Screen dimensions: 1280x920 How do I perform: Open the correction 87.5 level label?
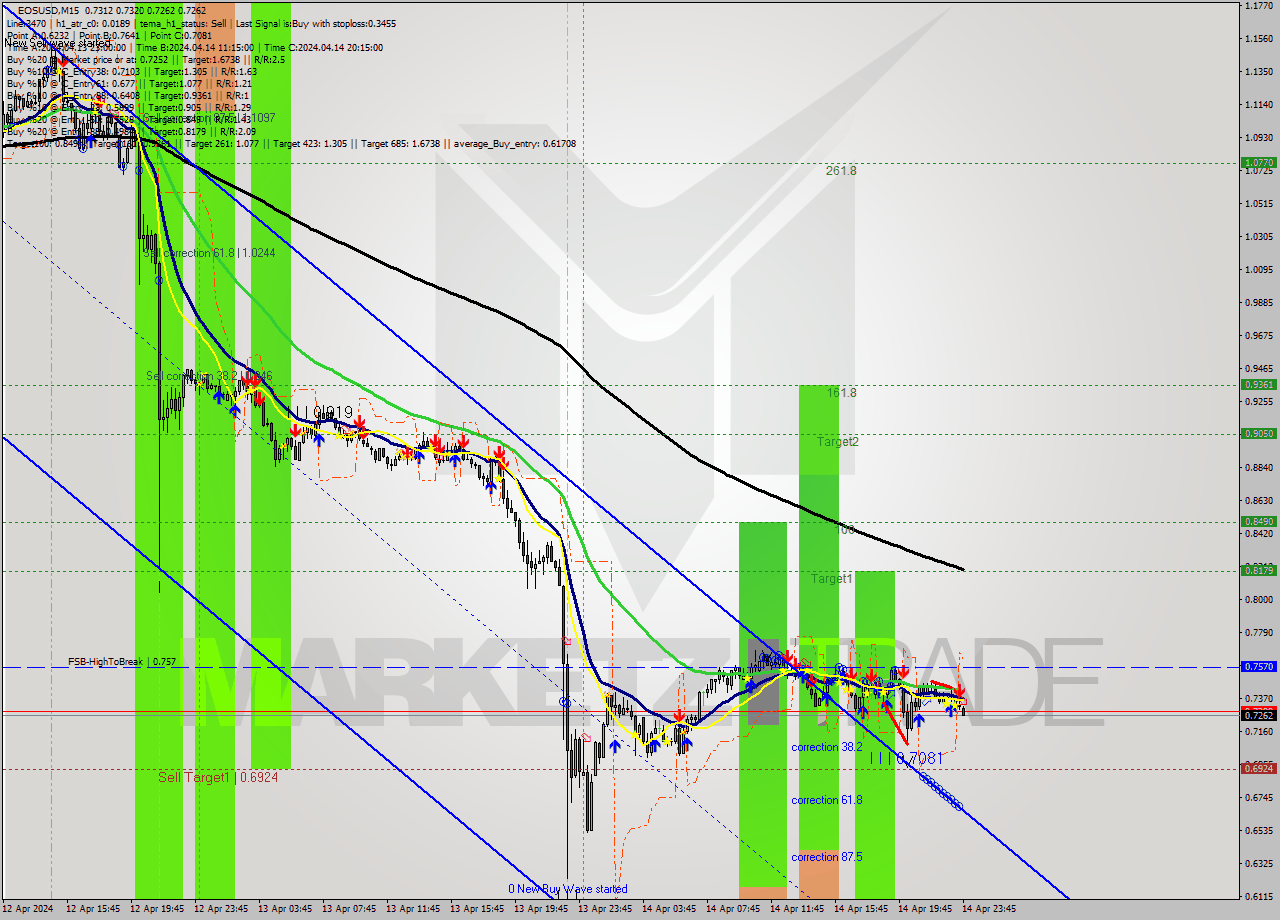822,857
